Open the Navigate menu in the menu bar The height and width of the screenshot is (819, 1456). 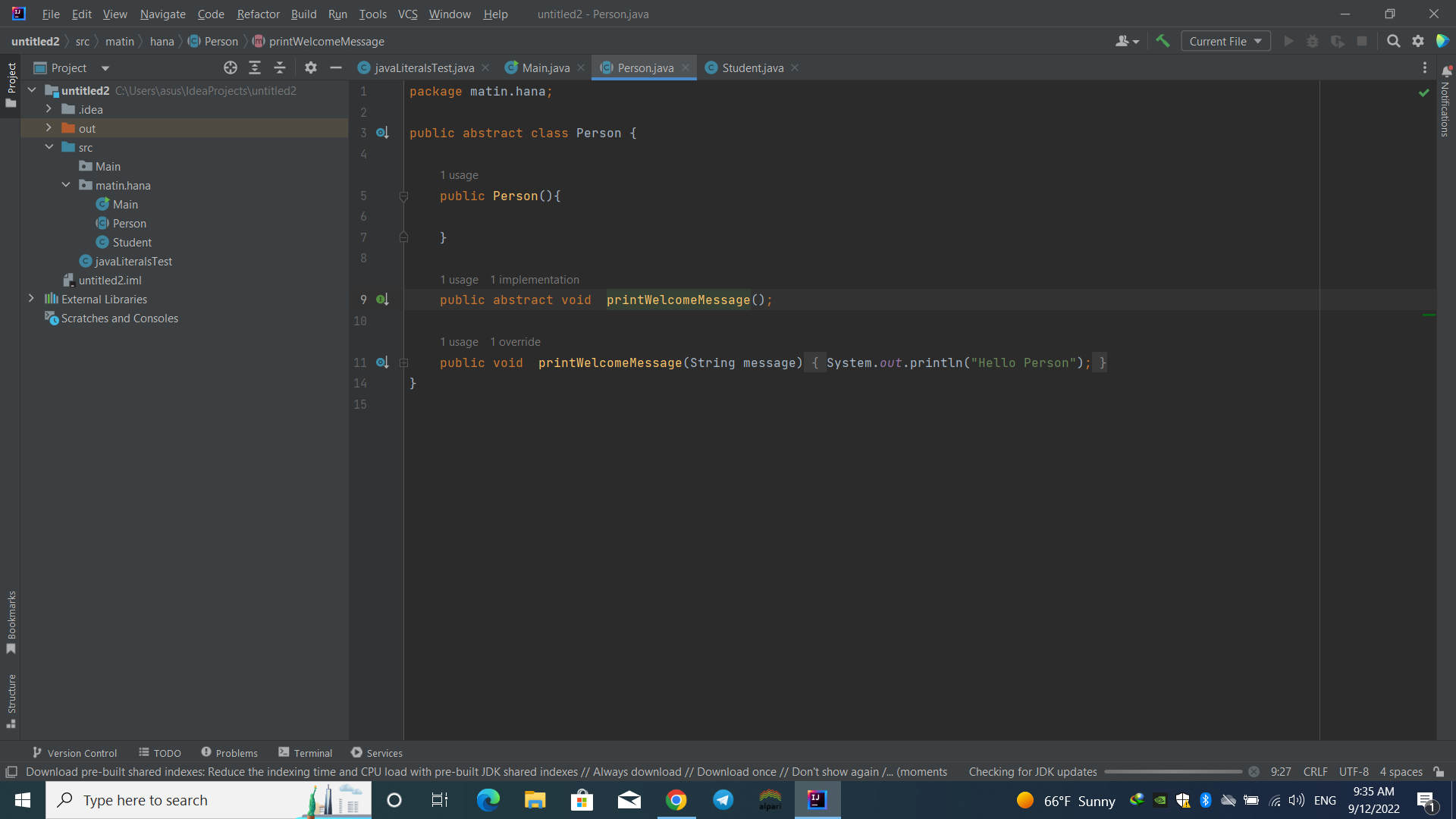[163, 14]
